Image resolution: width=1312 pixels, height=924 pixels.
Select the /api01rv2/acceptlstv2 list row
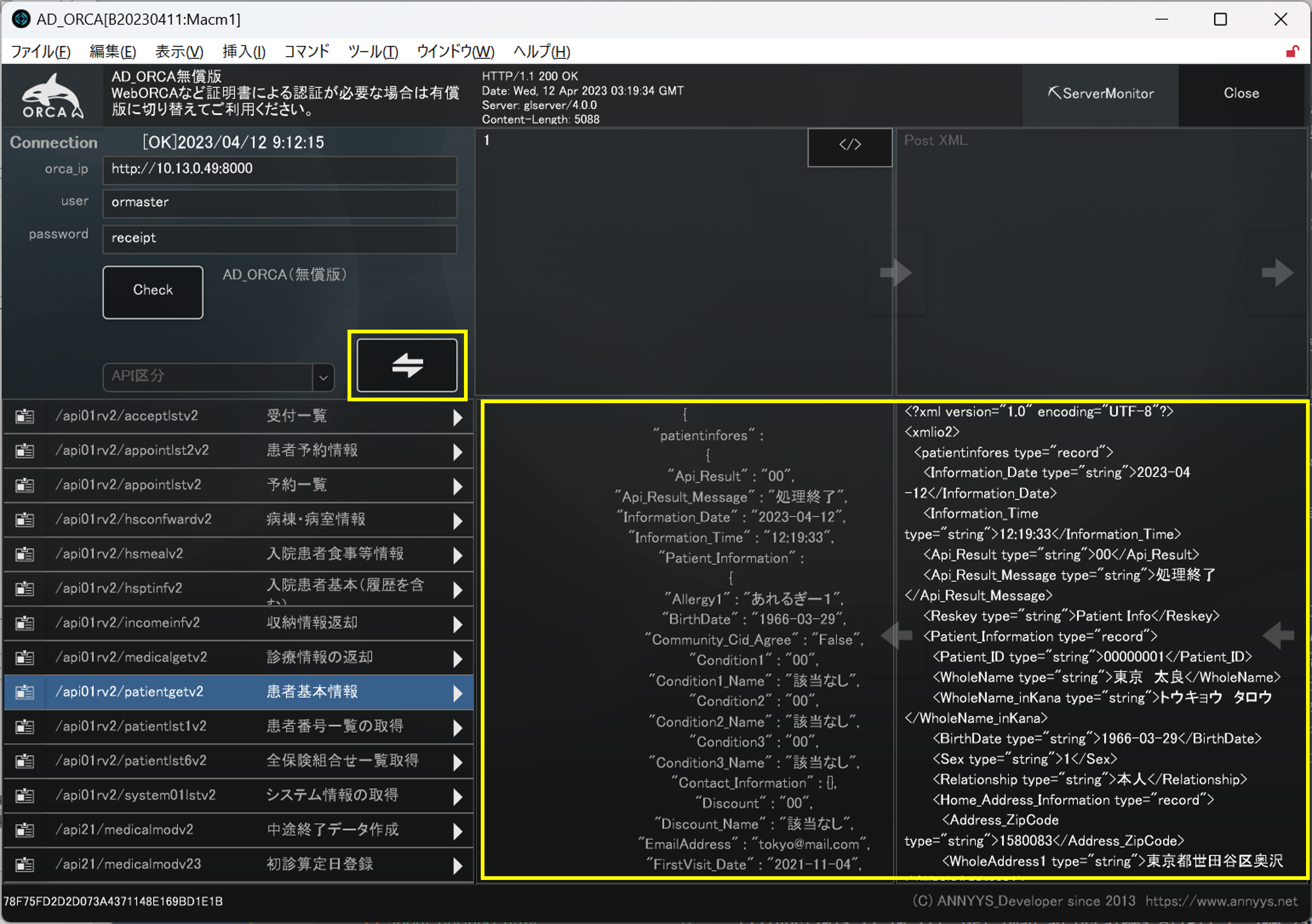[239, 416]
